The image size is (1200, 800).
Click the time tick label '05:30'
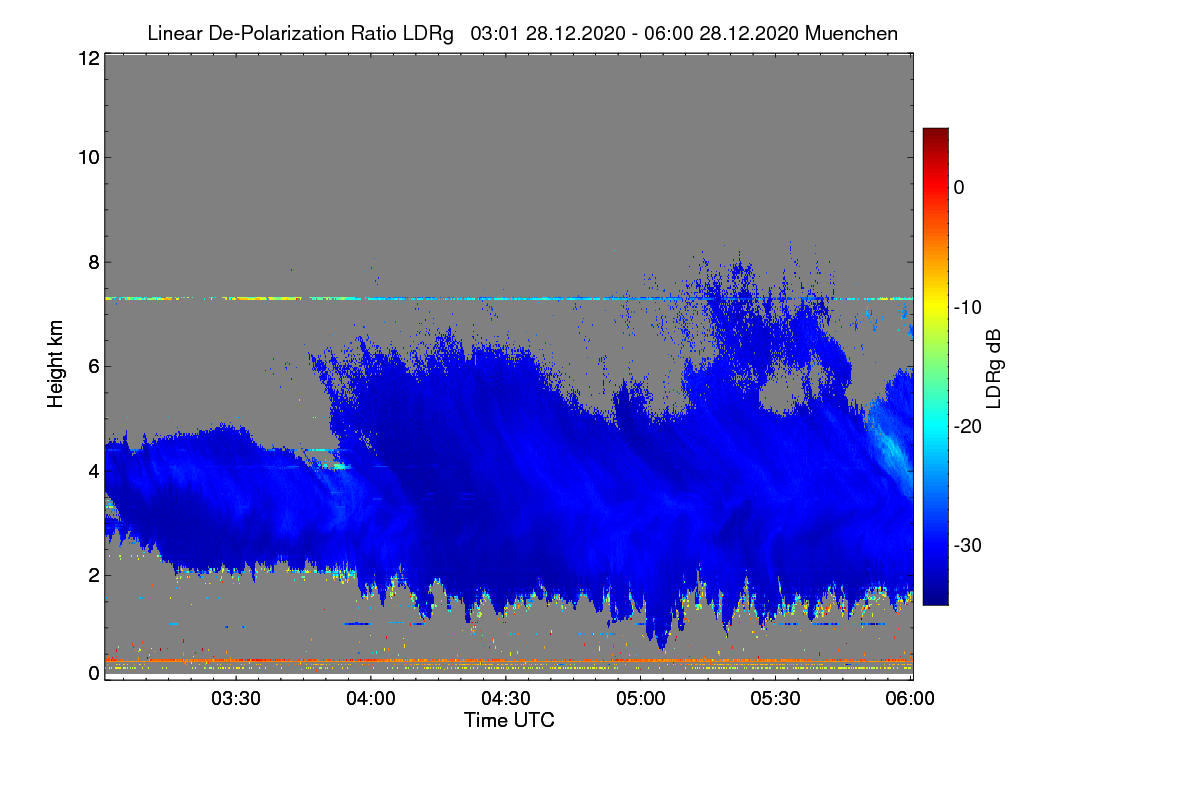[x=776, y=699]
